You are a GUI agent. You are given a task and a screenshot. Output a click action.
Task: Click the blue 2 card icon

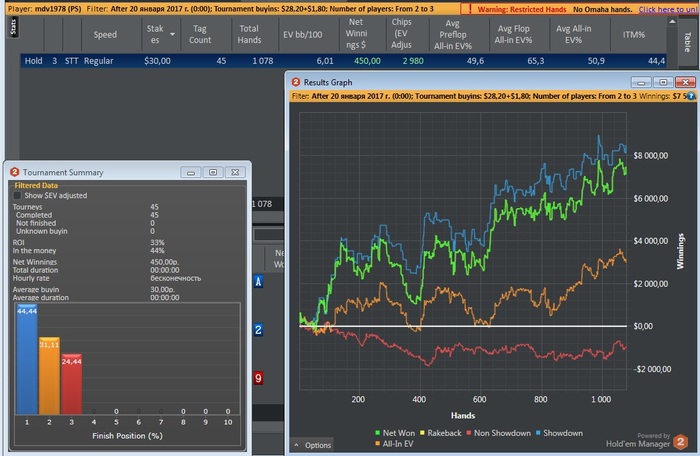click(258, 330)
